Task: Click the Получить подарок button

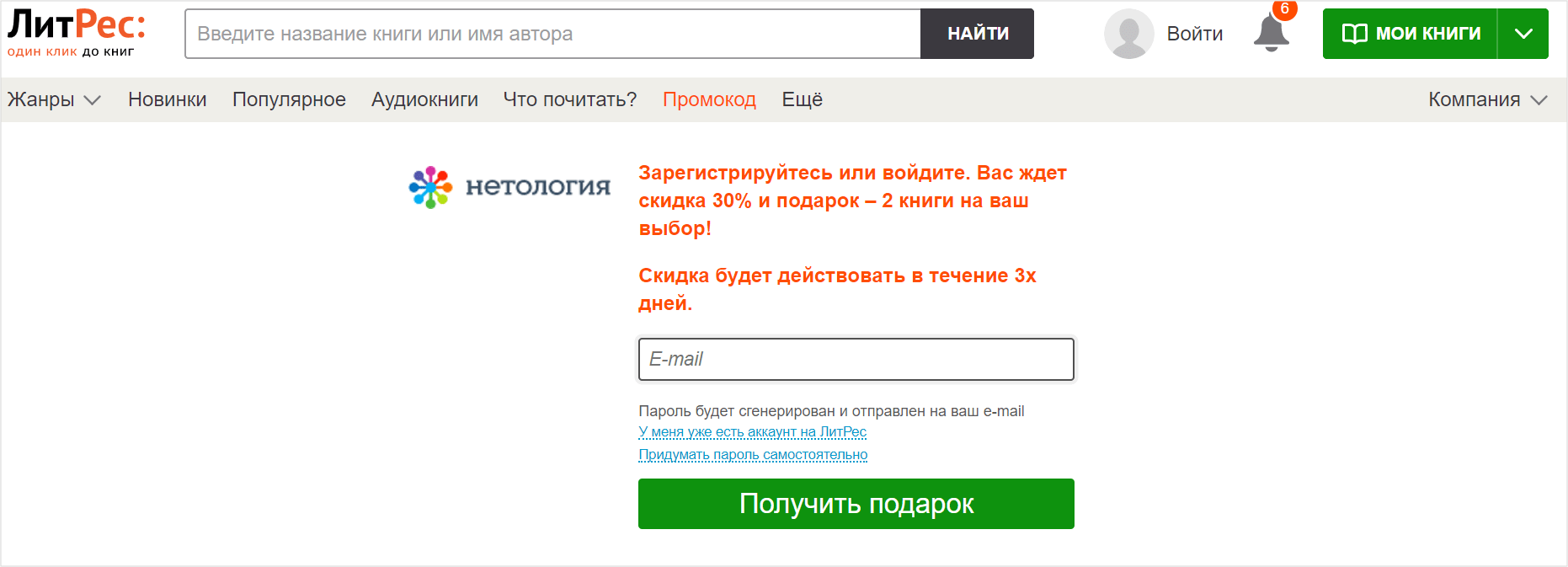Action: tap(856, 504)
